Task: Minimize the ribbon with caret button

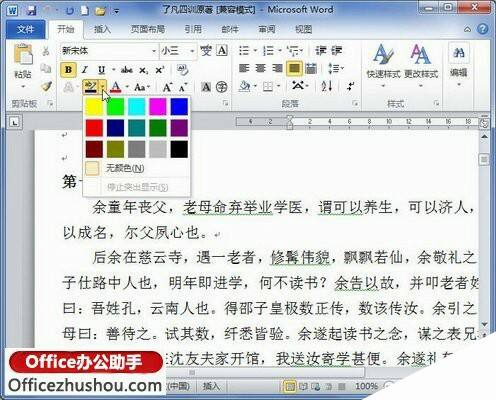Action: [467, 30]
